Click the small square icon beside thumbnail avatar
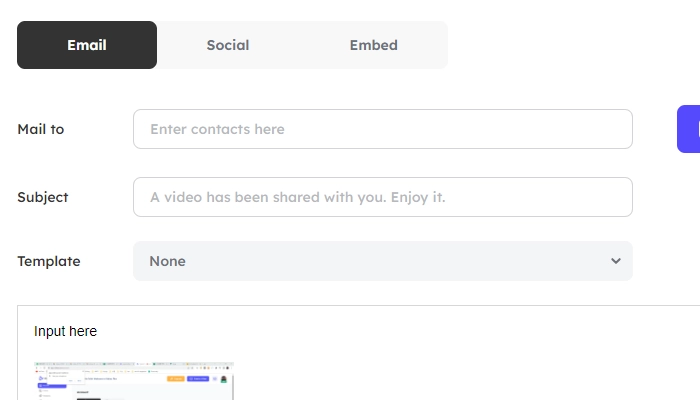Screen dimensions: 700x400 pyautogui.click(x=214, y=379)
